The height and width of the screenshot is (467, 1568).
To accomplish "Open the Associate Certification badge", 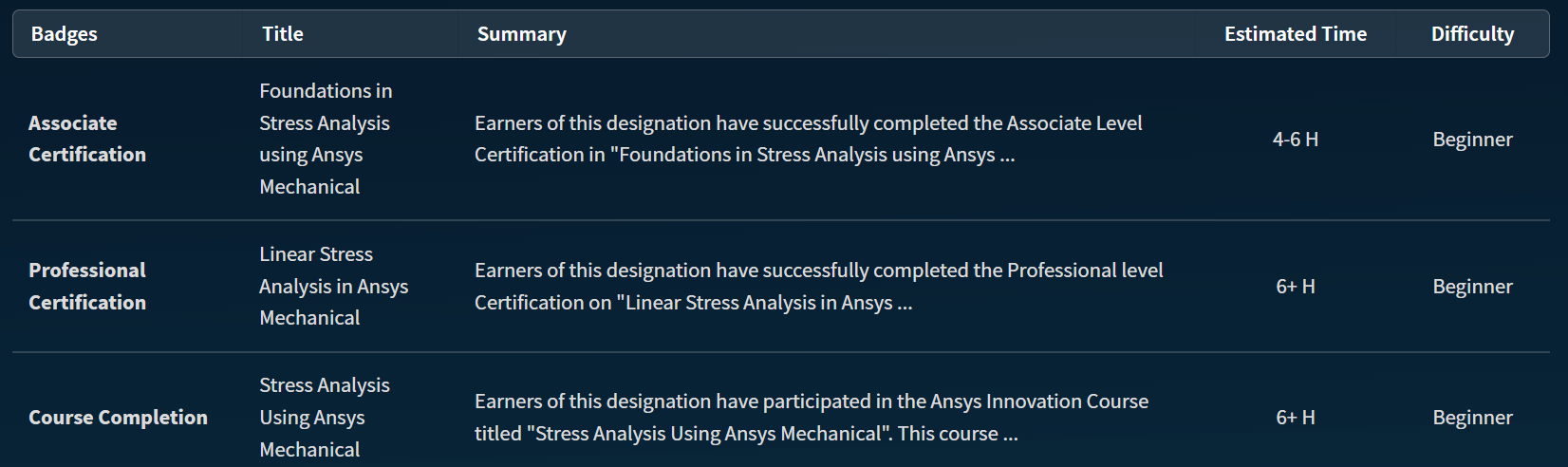I will click(87, 139).
